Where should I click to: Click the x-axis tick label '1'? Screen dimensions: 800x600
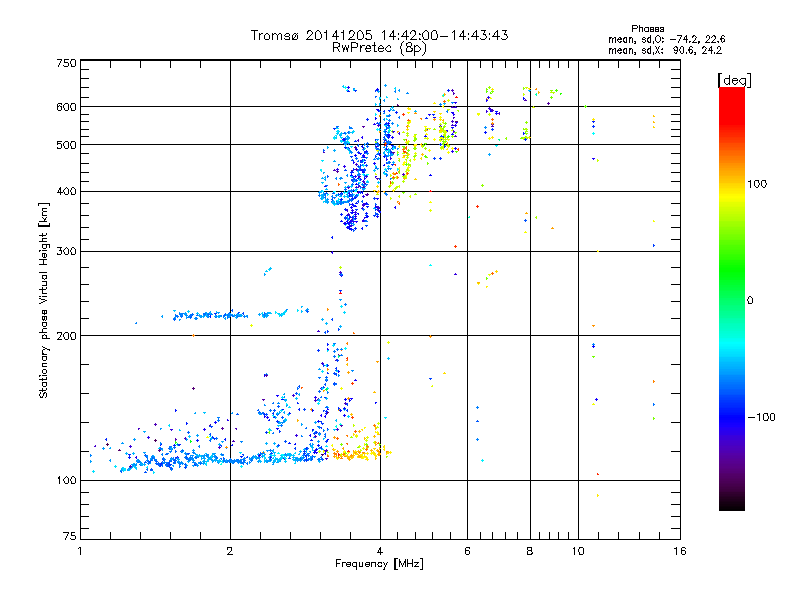80,551
